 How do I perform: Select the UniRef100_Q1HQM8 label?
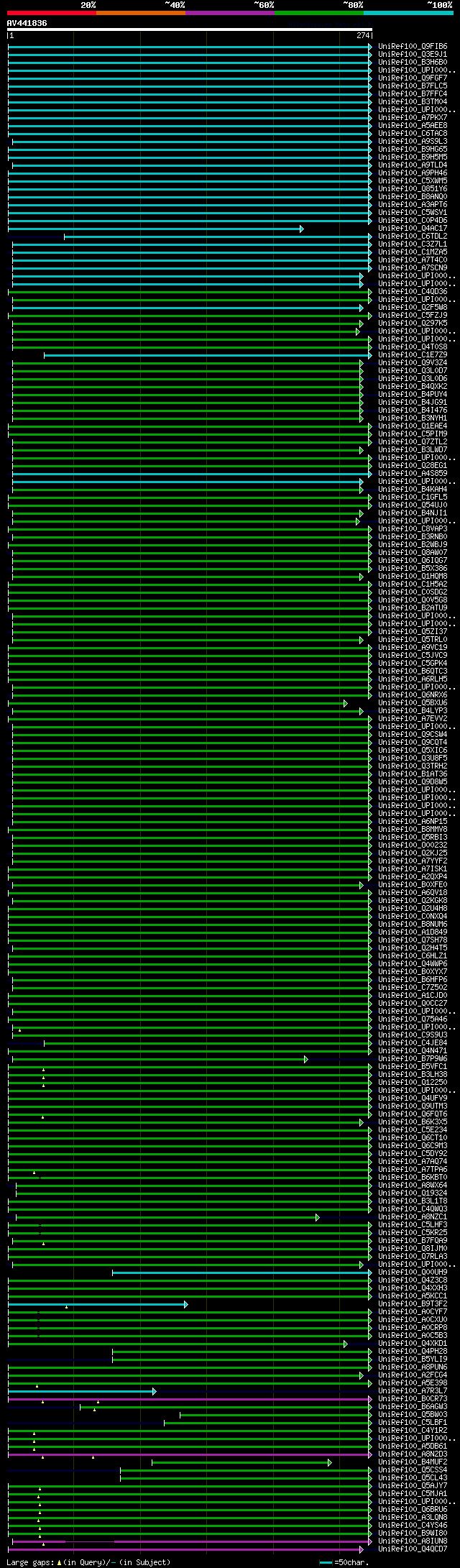413,577
